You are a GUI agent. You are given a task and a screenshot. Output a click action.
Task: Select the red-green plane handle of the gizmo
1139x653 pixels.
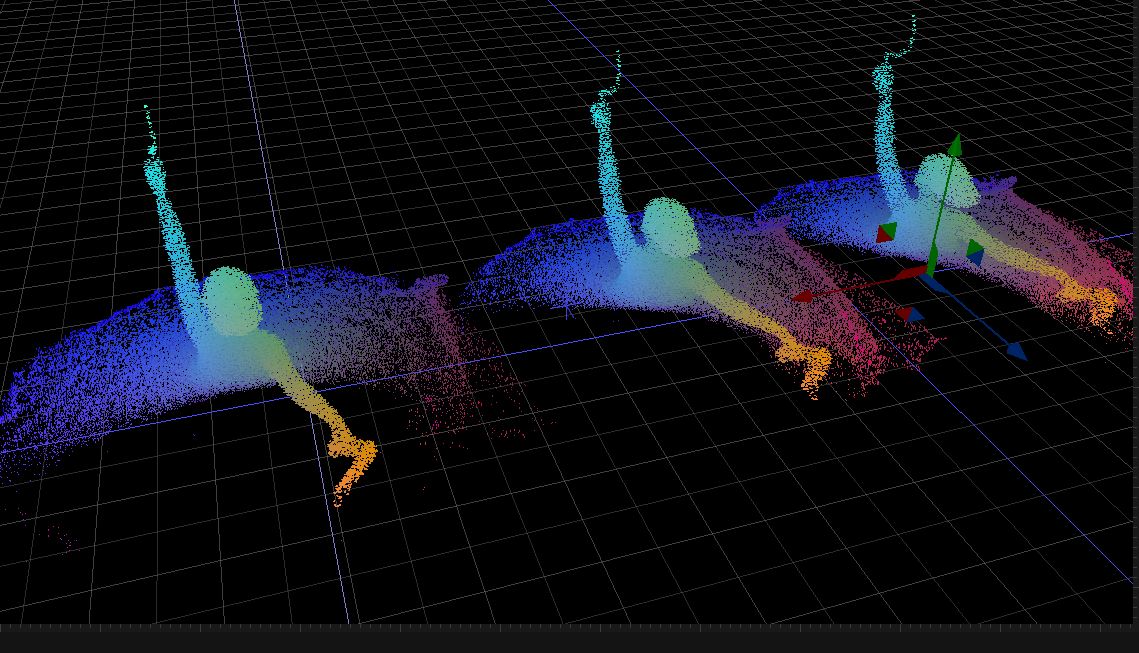click(x=886, y=233)
